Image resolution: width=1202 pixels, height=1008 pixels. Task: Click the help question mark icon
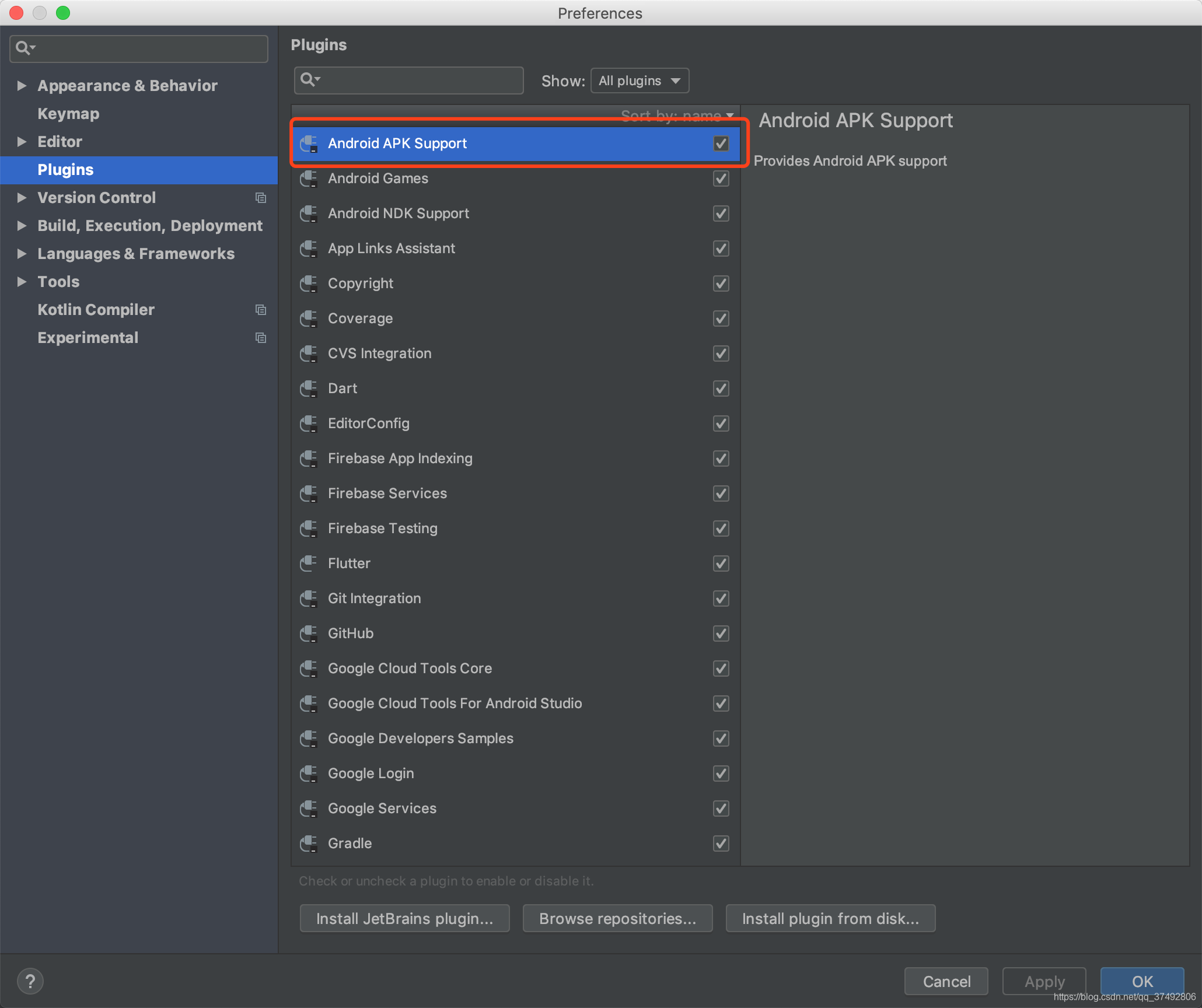pos(30,981)
